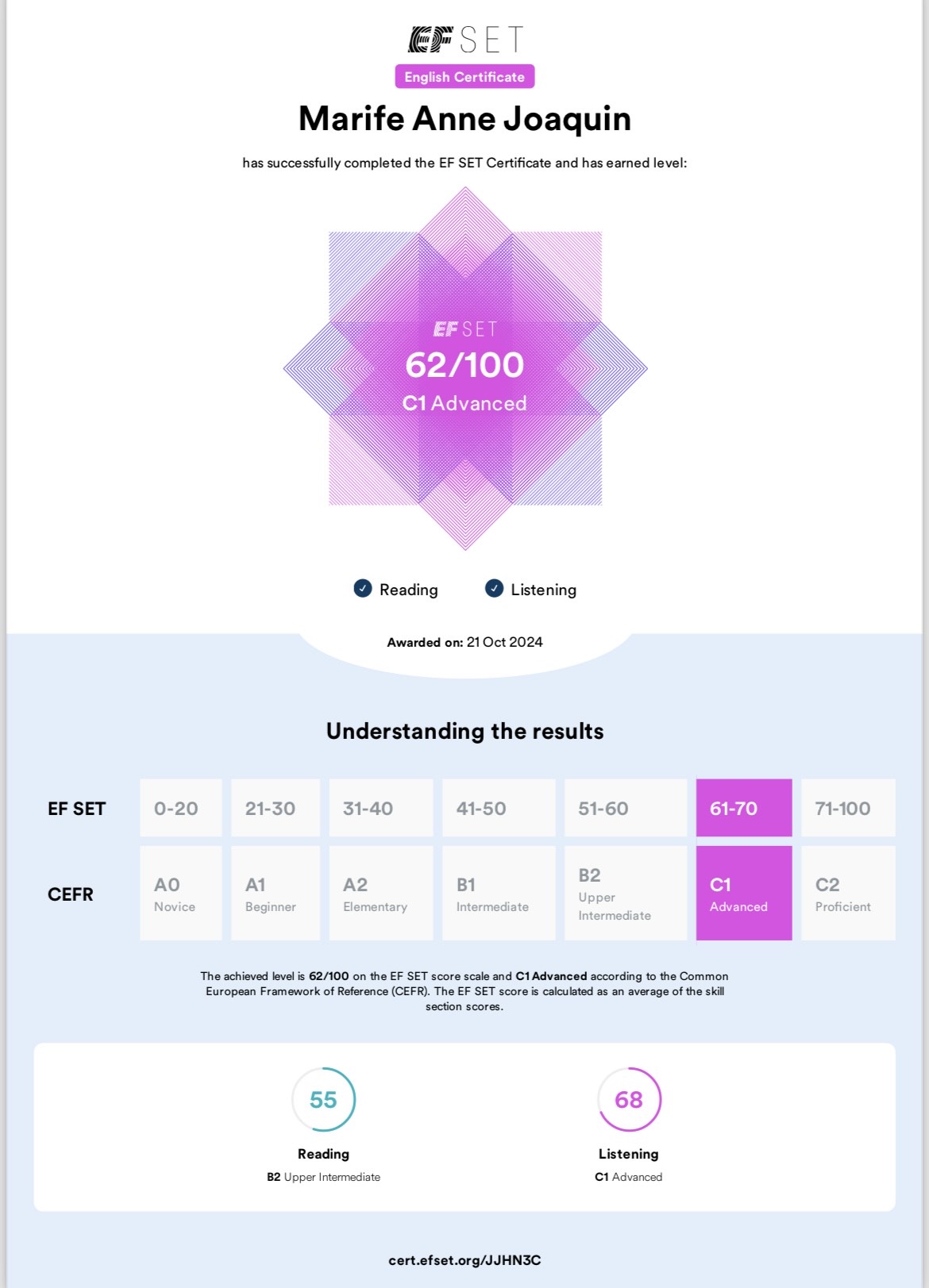This screenshot has width=929, height=1288.
Task: Click the Awarded on date text
Action: click(x=464, y=642)
